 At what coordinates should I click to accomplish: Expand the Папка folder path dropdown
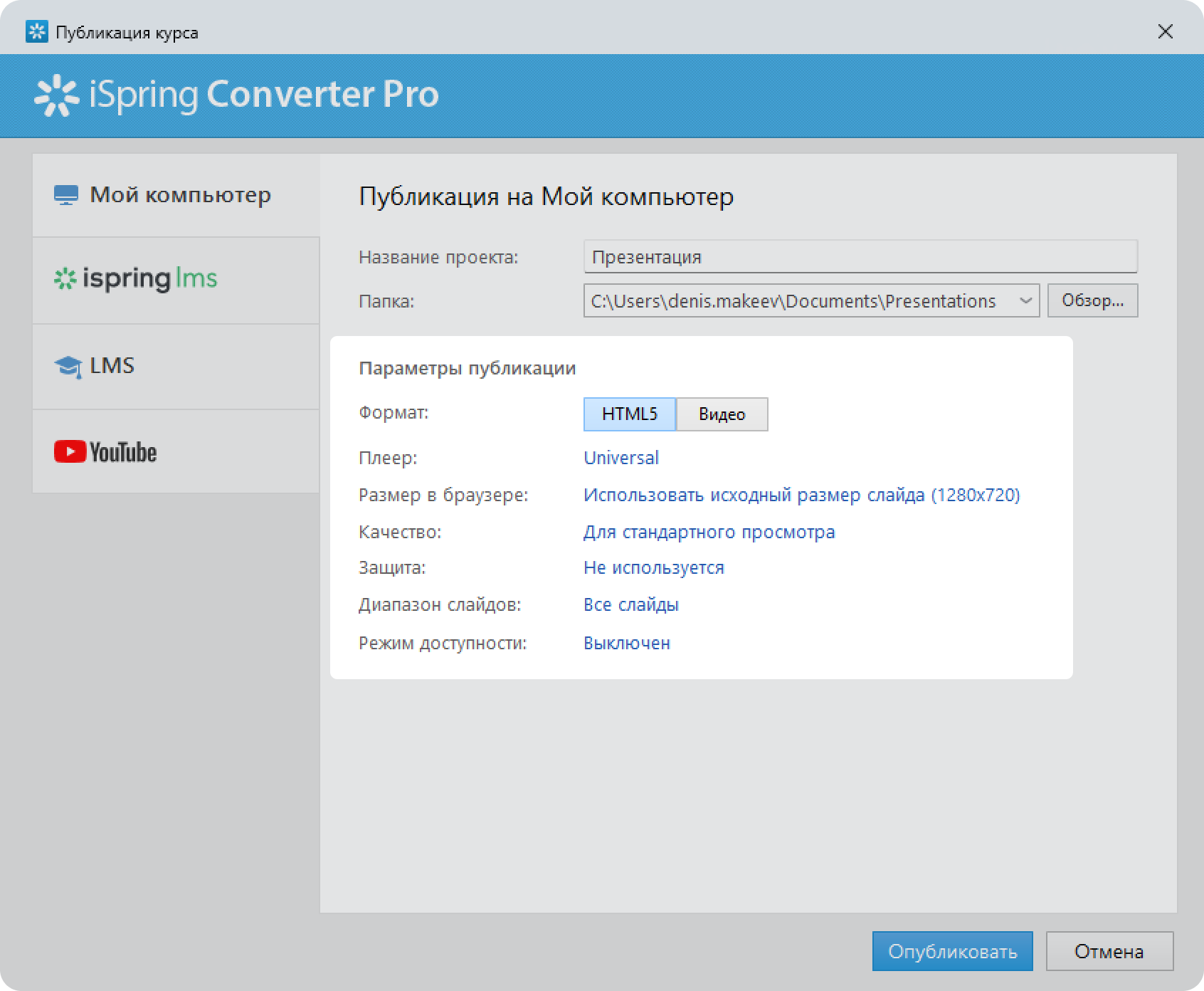pyautogui.click(x=1025, y=301)
